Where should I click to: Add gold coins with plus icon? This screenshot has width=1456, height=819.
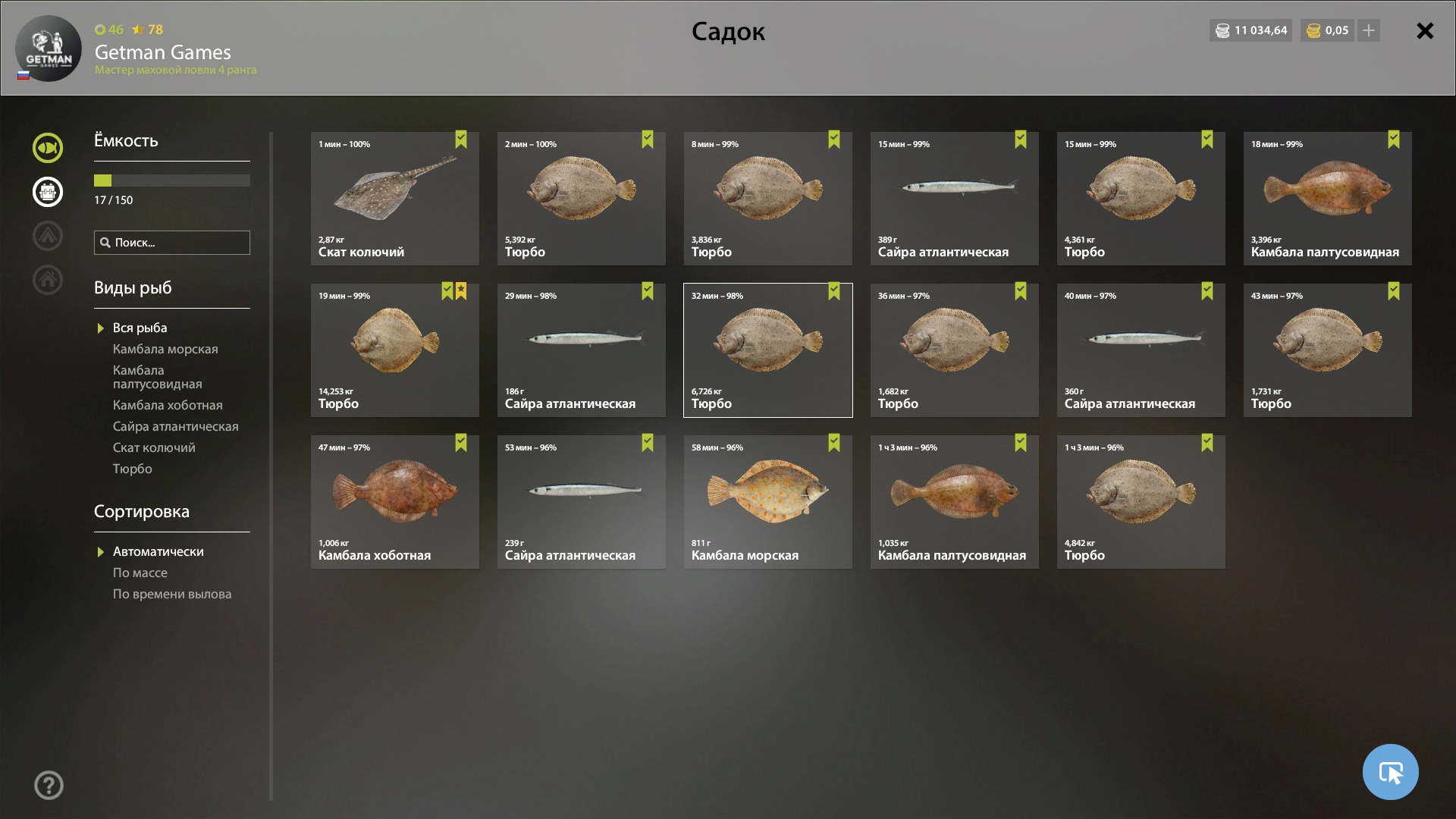(1369, 30)
